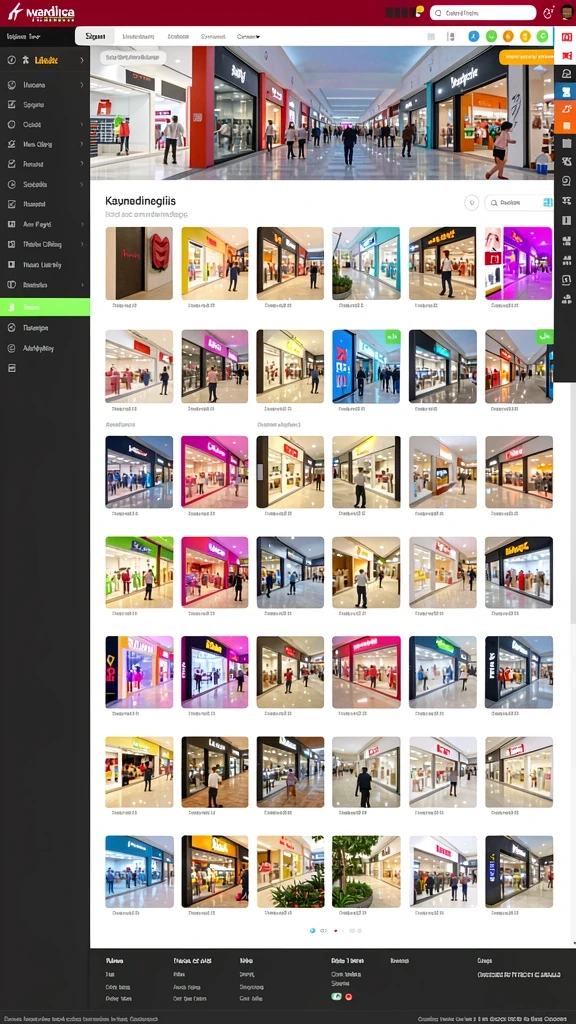Switch to the tab right of 'Sigum'
This screenshot has width=576, height=1024.
(138, 37)
